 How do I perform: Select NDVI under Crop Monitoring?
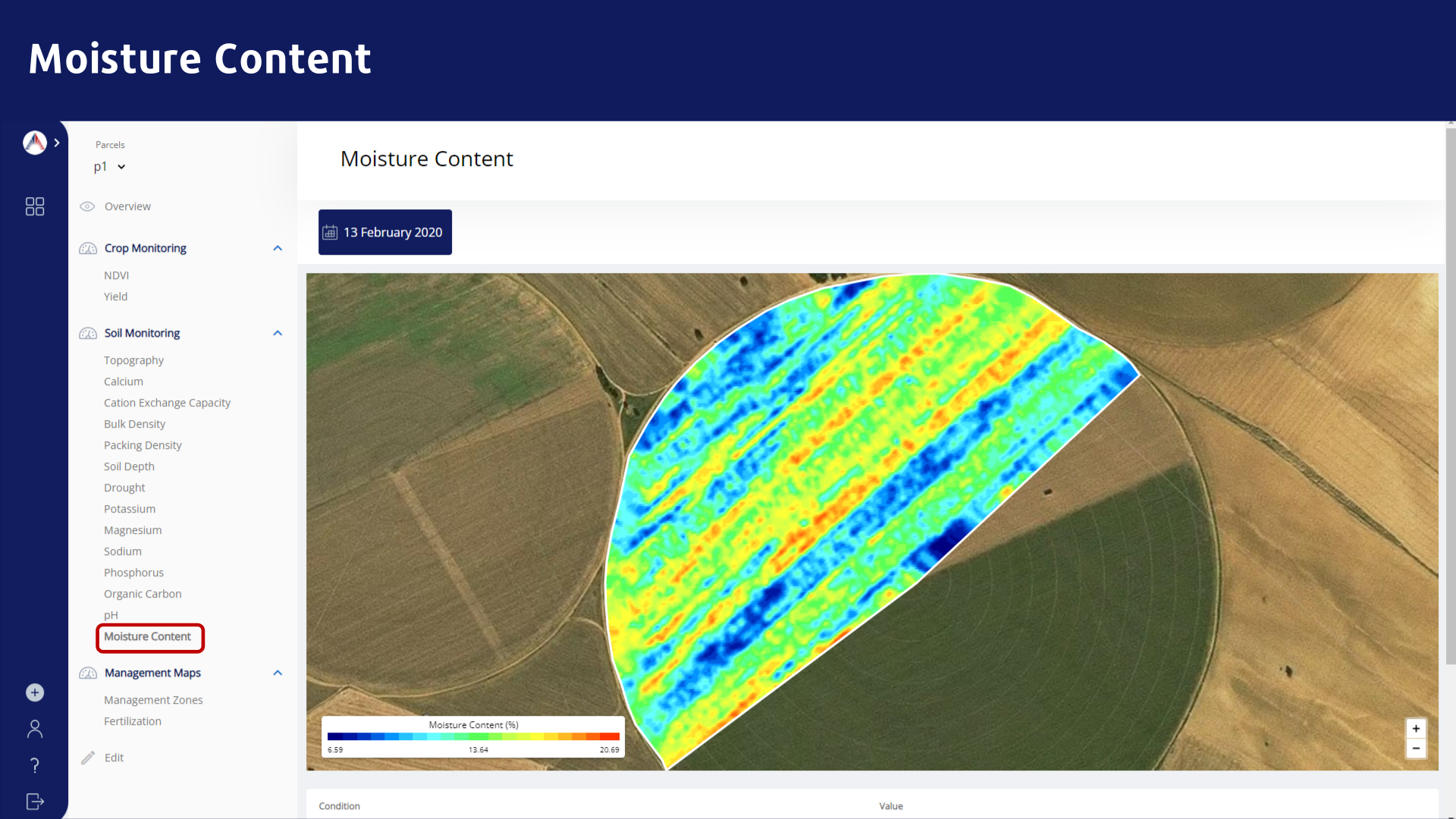point(116,275)
